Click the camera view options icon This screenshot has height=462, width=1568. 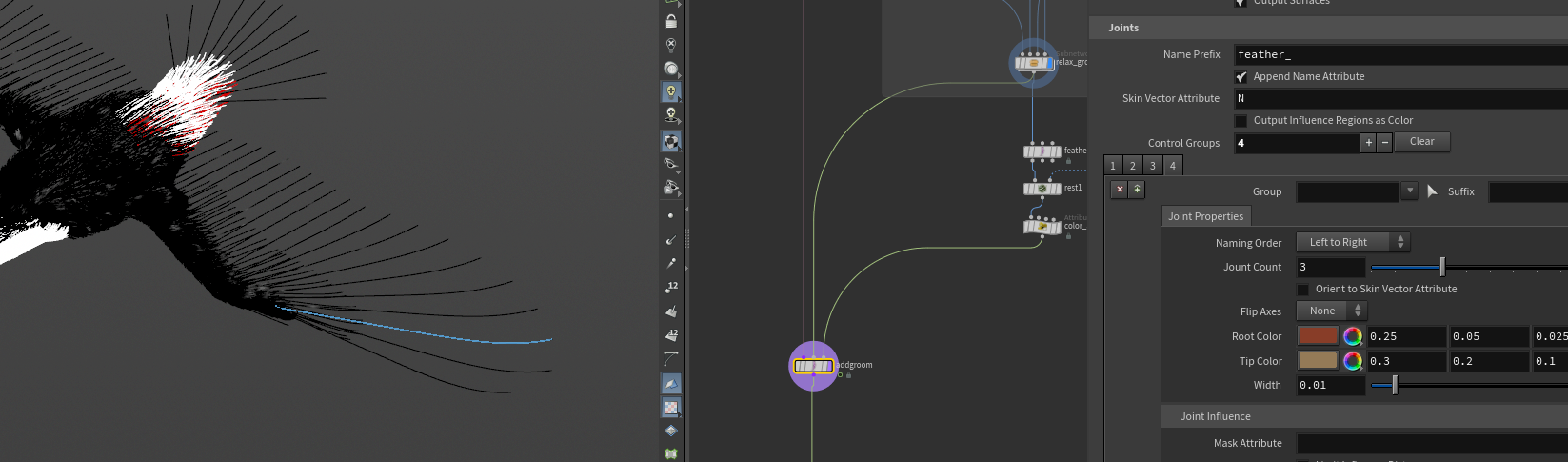671,188
